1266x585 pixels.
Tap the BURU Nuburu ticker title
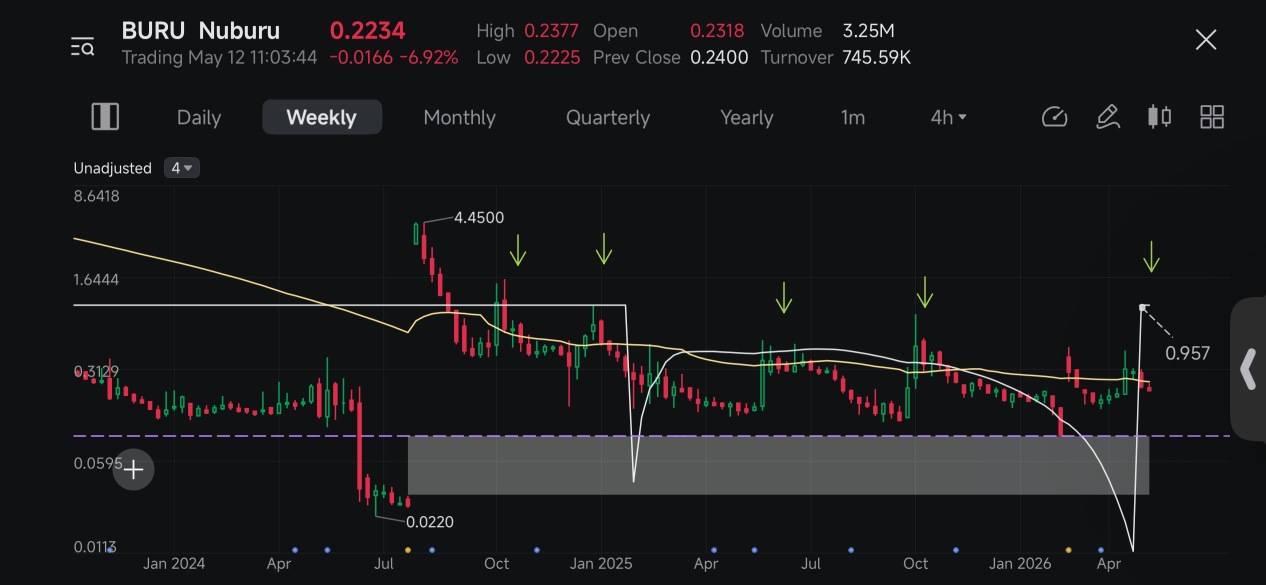pyautogui.click(x=201, y=31)
